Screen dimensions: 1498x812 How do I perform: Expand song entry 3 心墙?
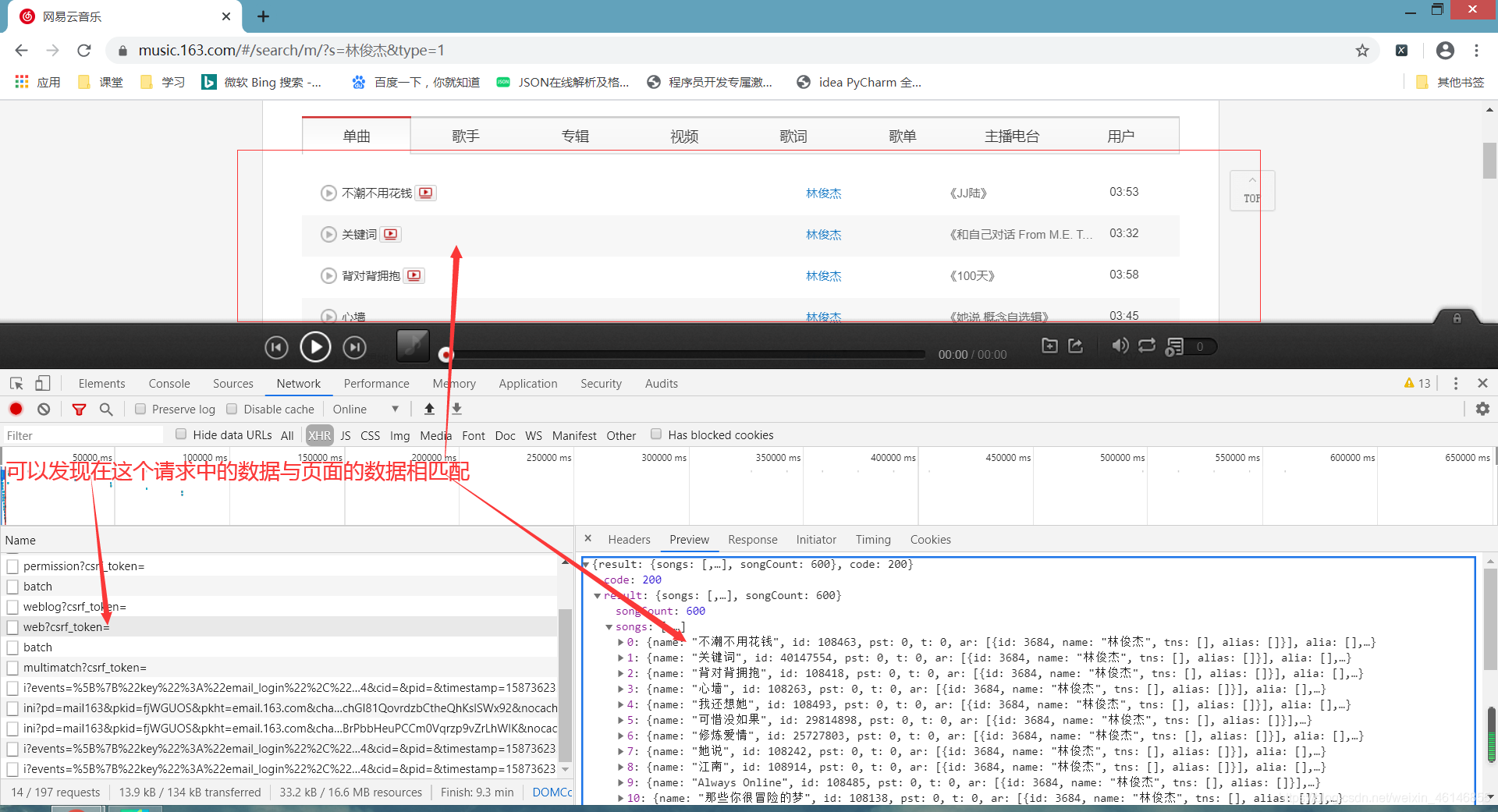tap(621, 689)
